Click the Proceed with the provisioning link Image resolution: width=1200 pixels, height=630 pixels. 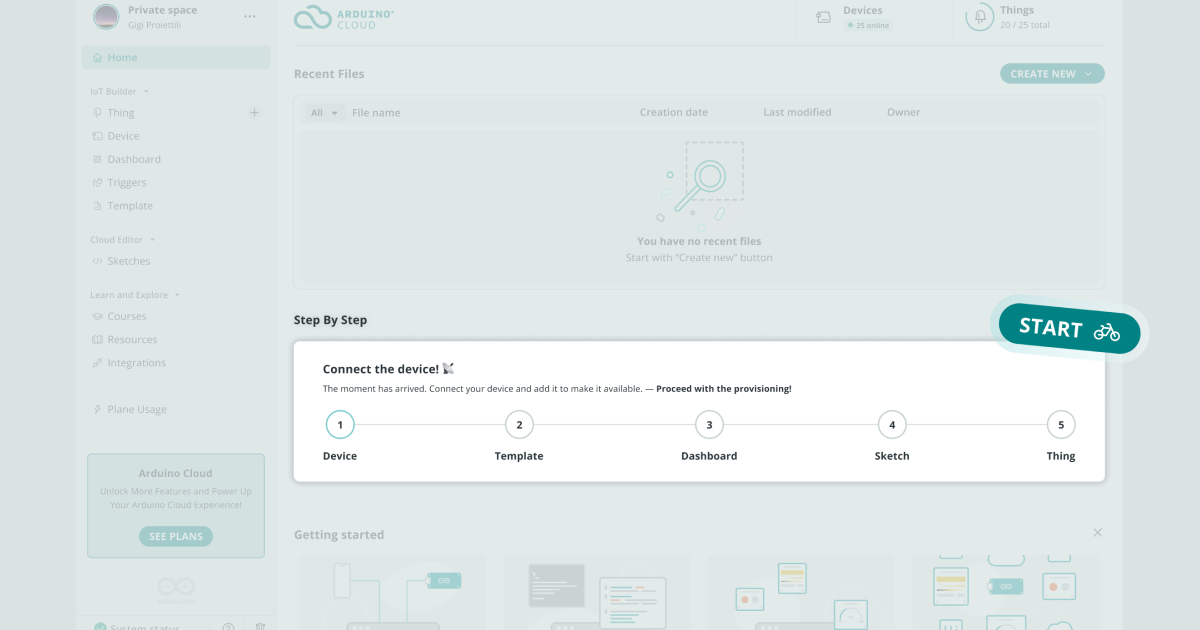point(724,389)
